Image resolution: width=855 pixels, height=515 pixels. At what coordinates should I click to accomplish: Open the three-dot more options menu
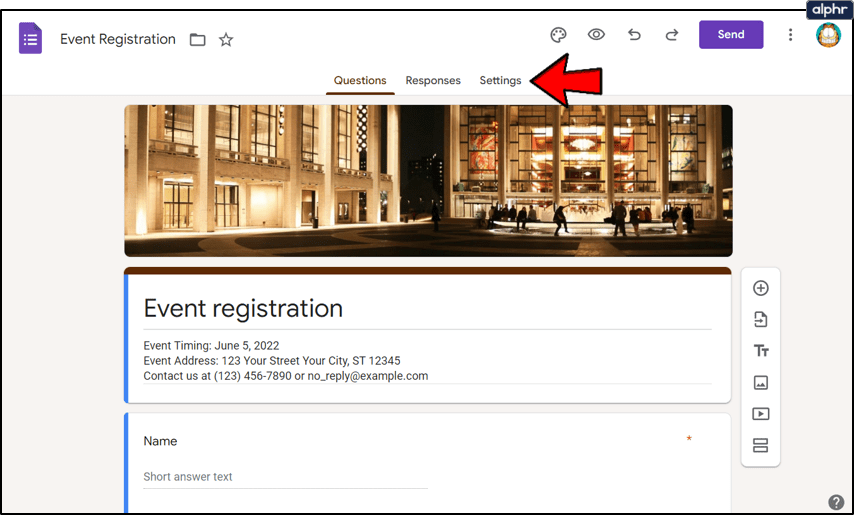(790, 35)
